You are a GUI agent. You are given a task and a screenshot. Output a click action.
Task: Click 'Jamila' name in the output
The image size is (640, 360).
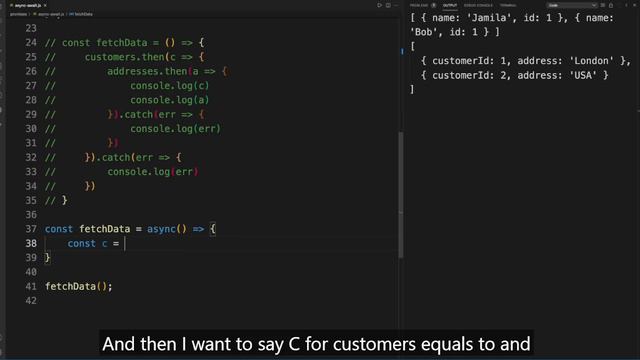(x=489, y=18)
